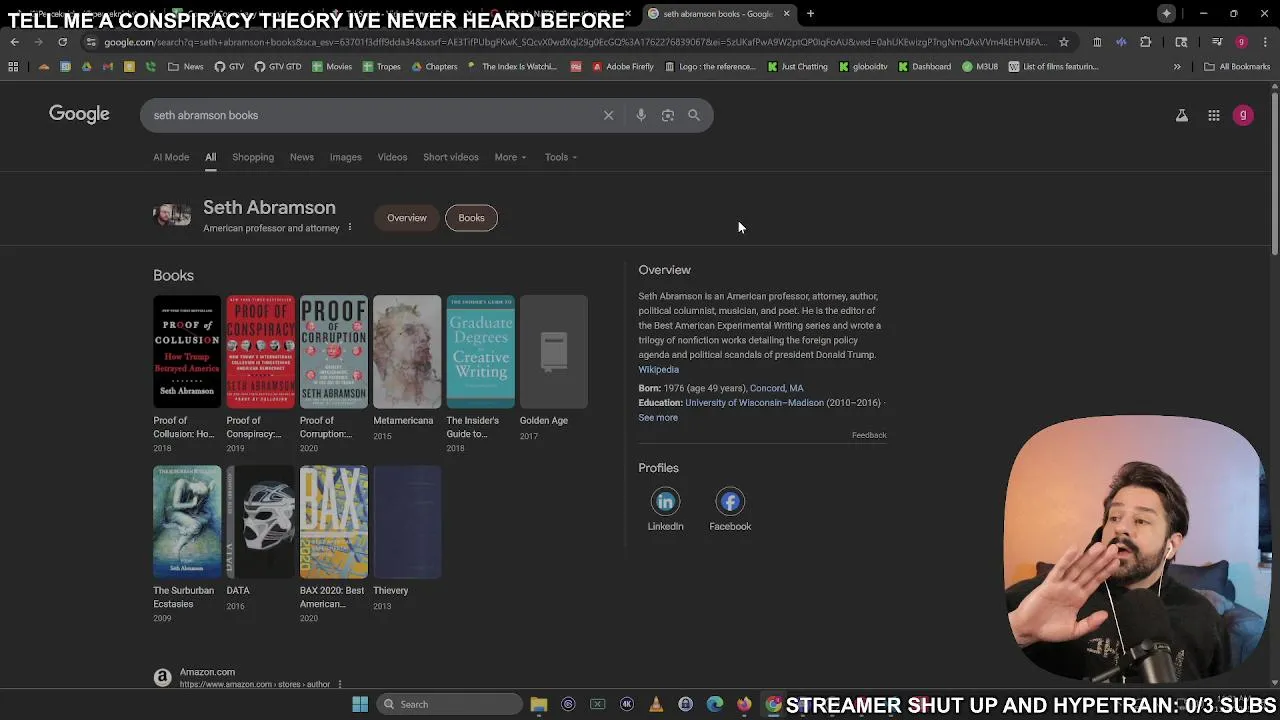
Task: Start voice search with the microphone icon
Action: pos(641,115)
